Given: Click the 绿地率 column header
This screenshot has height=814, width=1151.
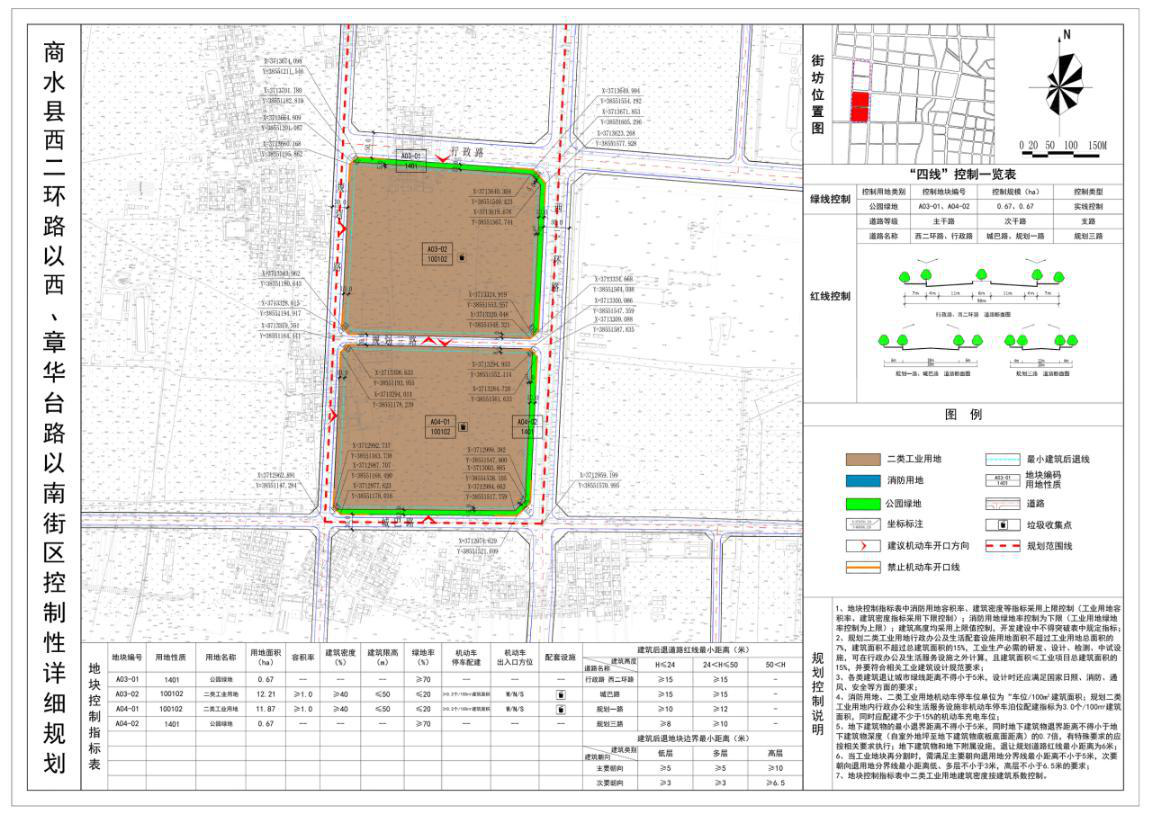Looking at the screenshot, I should click(x=423, y=657).
